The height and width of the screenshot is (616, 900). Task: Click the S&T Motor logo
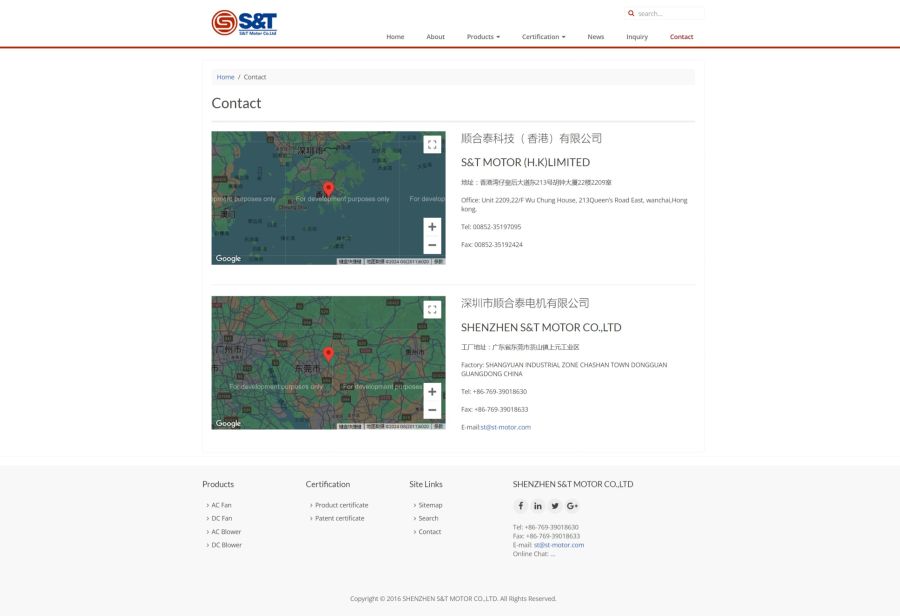[244, 22]
